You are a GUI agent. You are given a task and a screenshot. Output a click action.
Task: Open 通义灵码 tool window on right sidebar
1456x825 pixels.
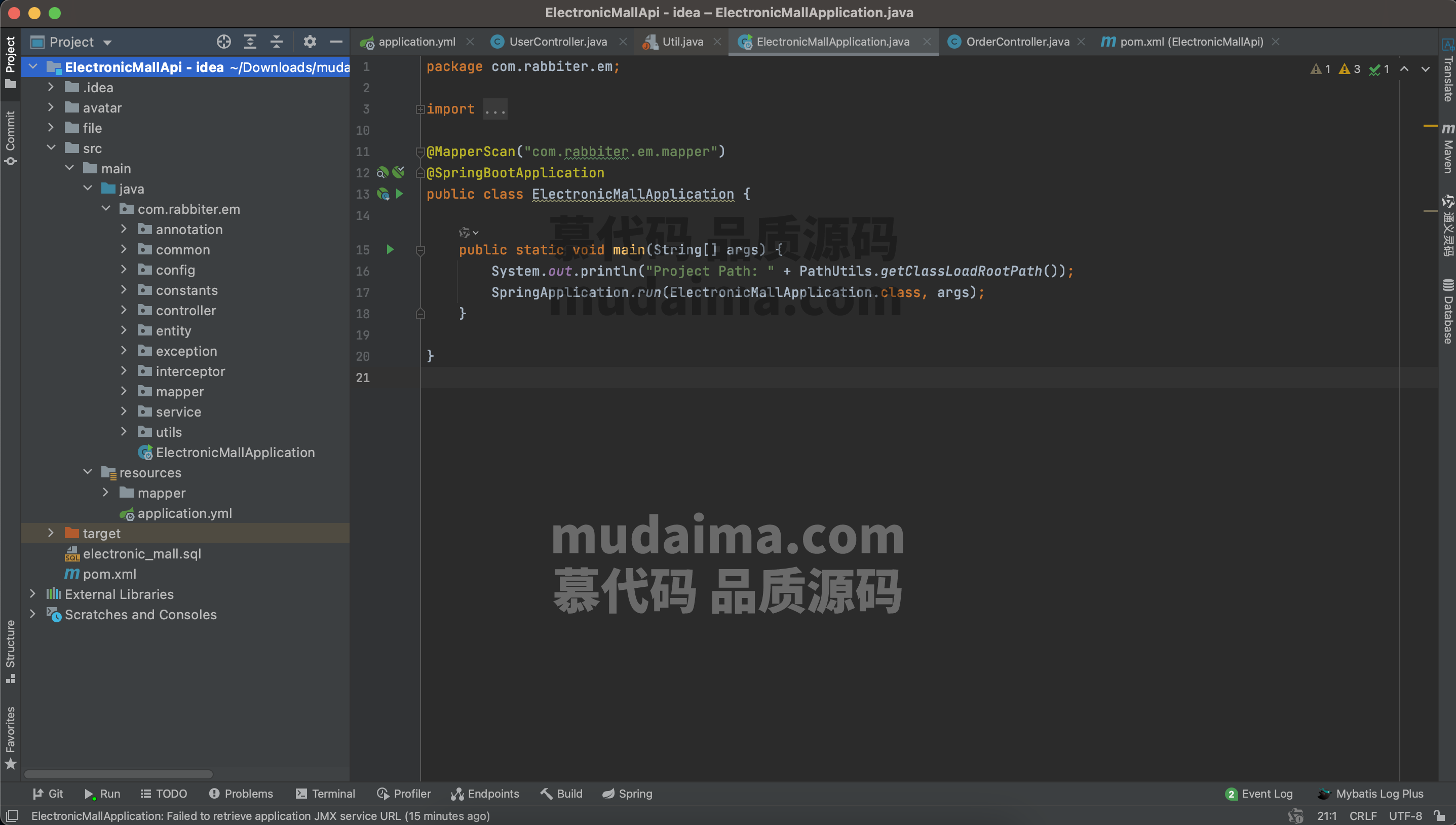click(1447, 226)
